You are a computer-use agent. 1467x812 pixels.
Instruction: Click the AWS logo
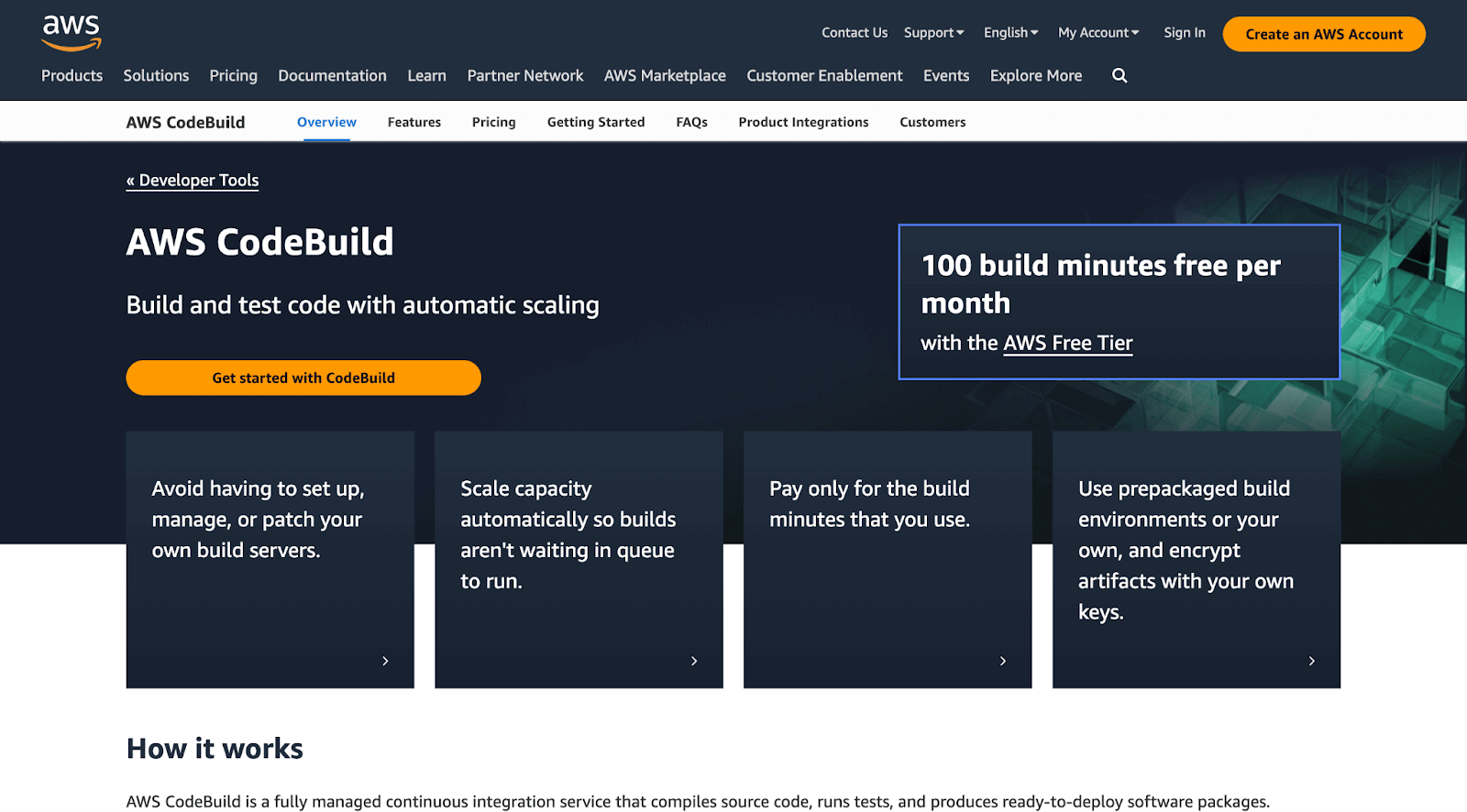coord(72,34)
